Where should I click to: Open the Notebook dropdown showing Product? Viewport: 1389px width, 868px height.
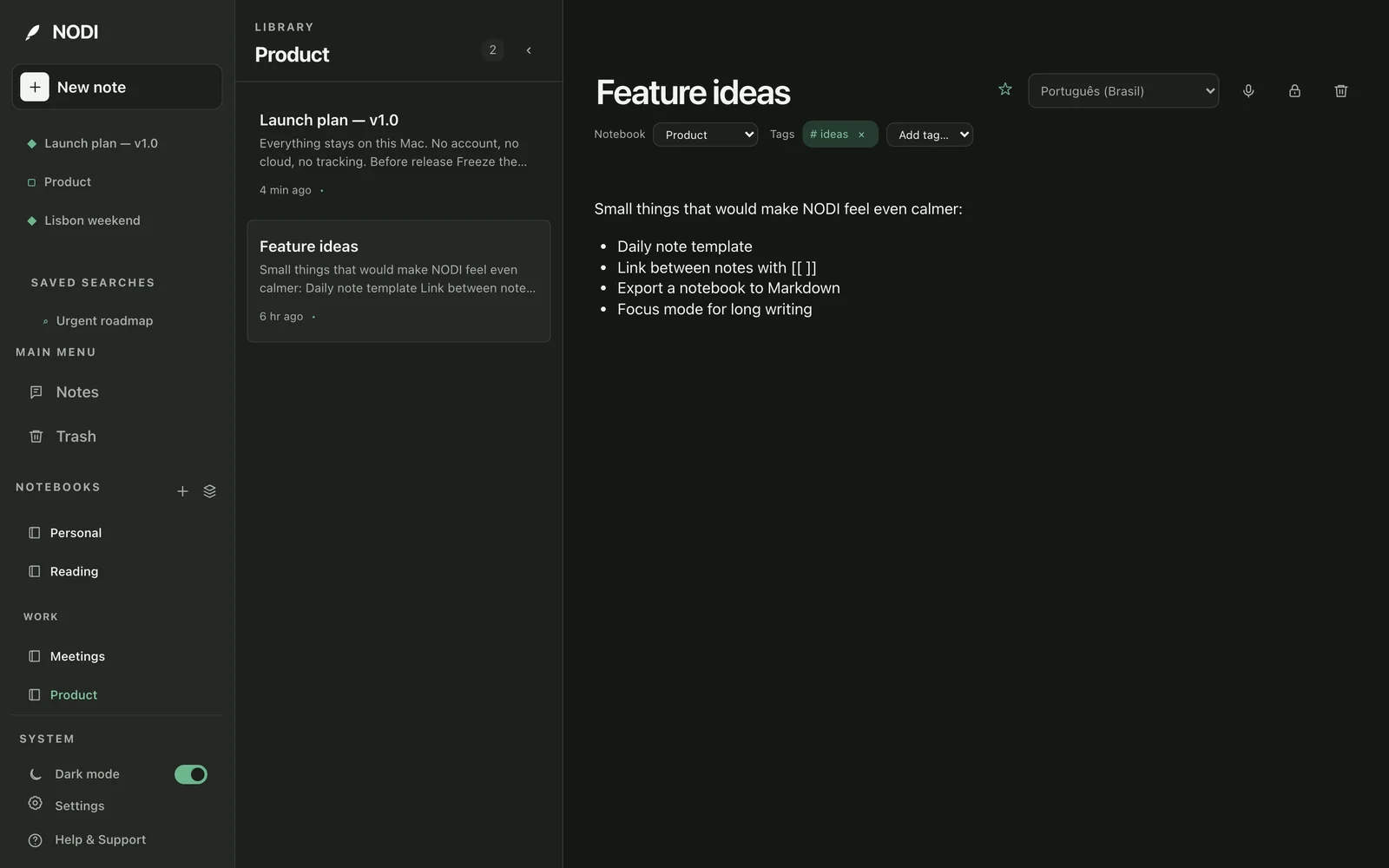[x=705, y=135]
